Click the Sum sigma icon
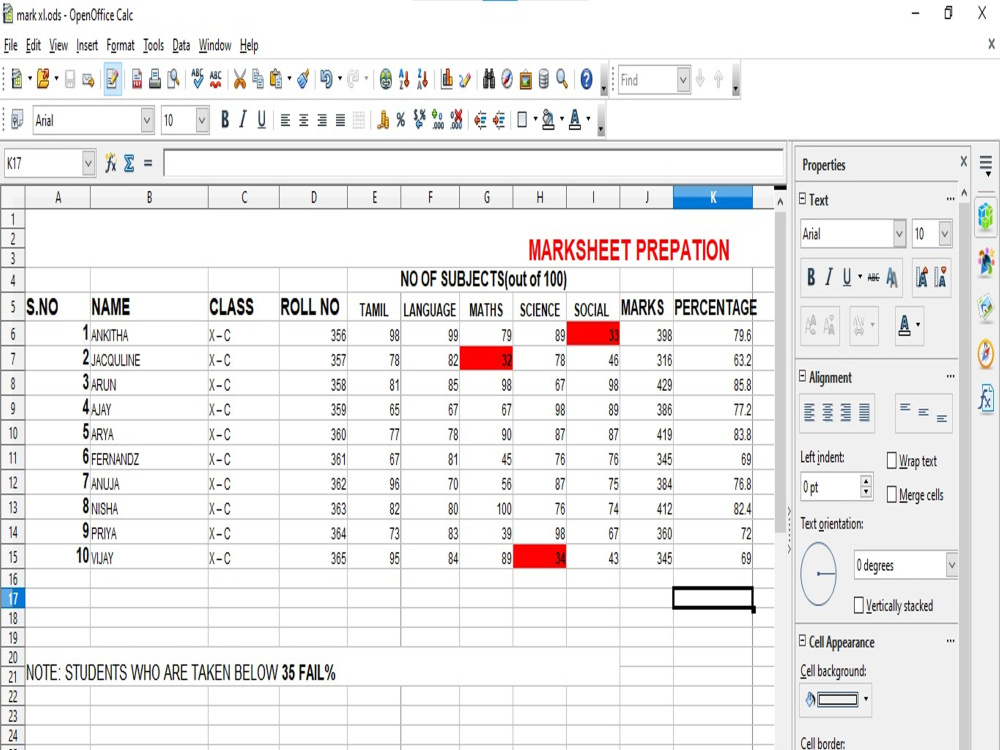This screenshot has width=1000, height=750. coord(129,163)
